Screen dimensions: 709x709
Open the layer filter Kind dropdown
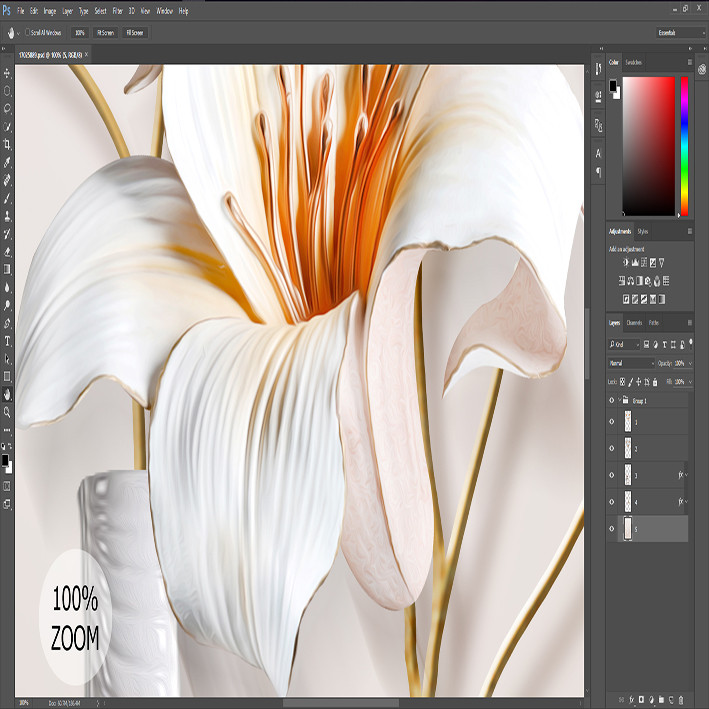624,345
